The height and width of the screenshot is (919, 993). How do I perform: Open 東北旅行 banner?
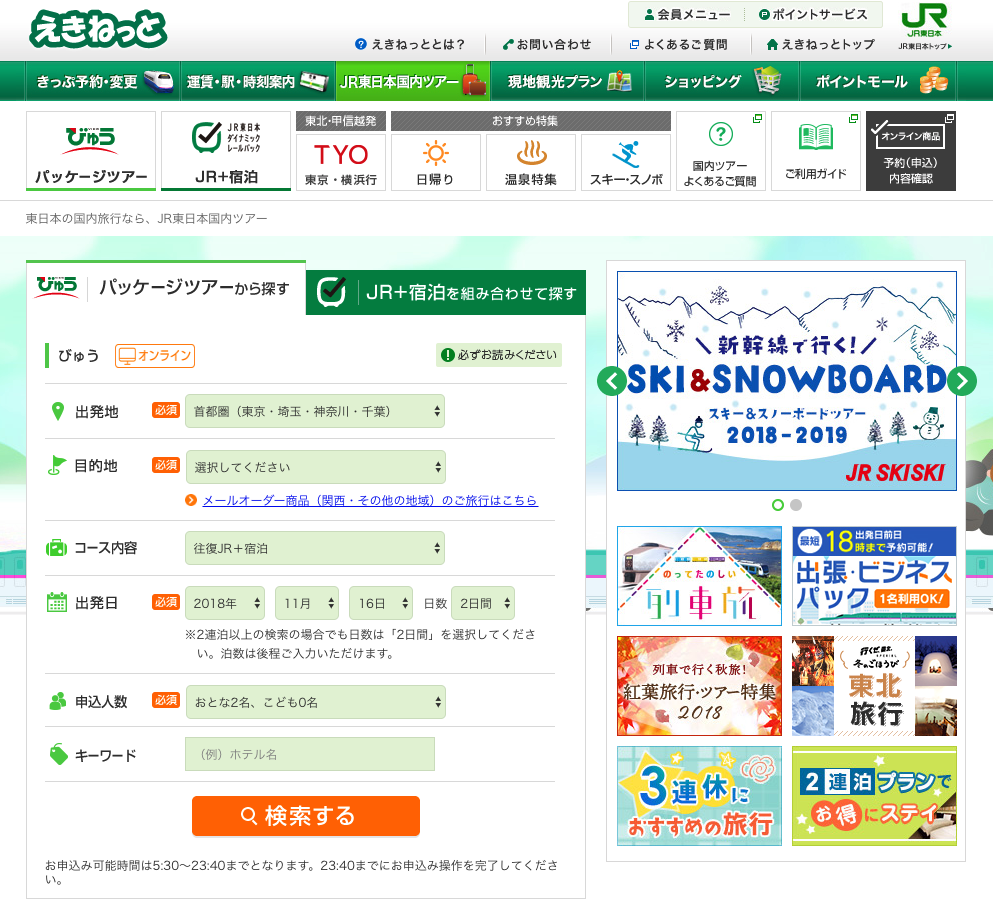tap(874, 686)
